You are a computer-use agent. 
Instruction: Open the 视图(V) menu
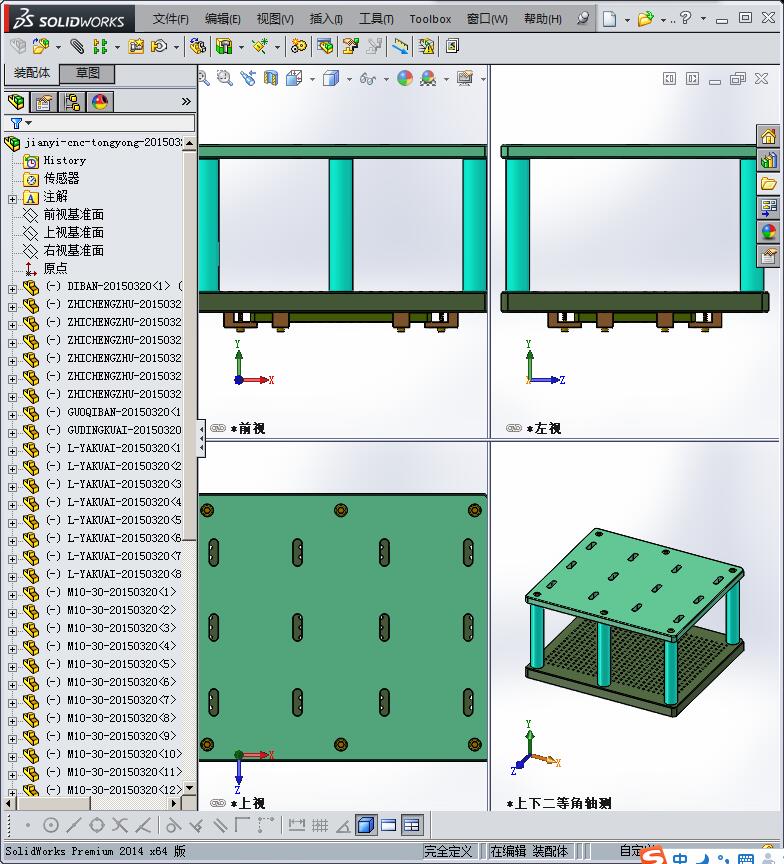pyautogui.click(x=275, y=19)
